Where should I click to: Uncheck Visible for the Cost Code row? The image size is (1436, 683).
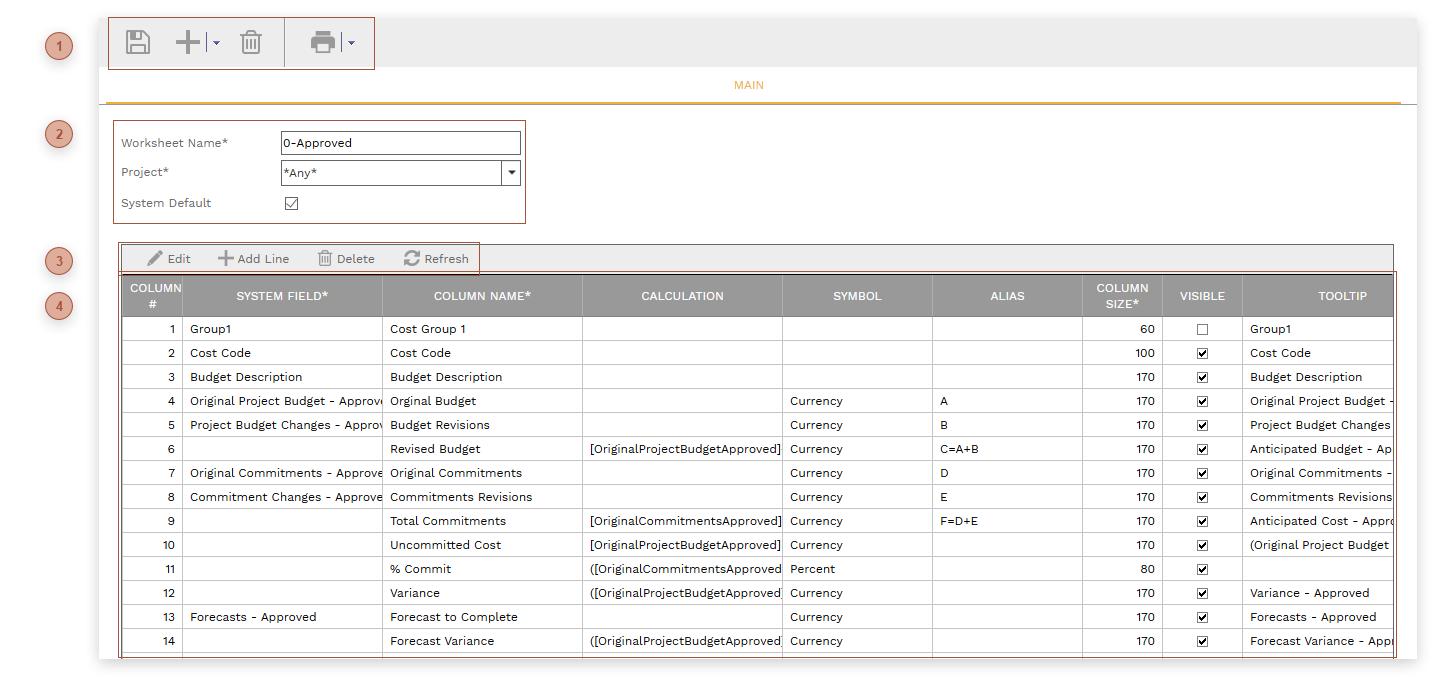click(x=1202, y=353)
